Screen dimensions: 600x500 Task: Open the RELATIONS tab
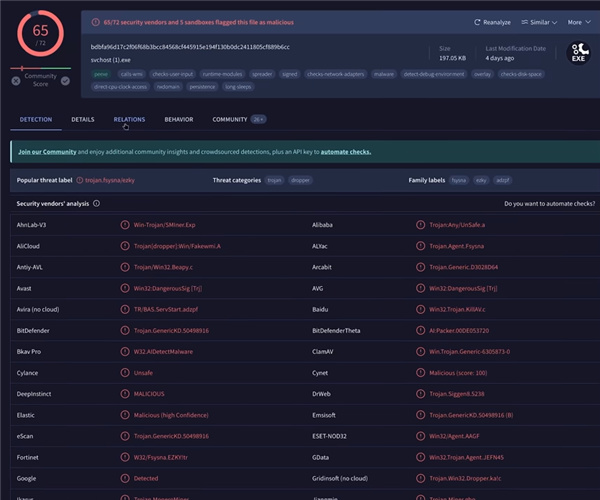(129, 119)
